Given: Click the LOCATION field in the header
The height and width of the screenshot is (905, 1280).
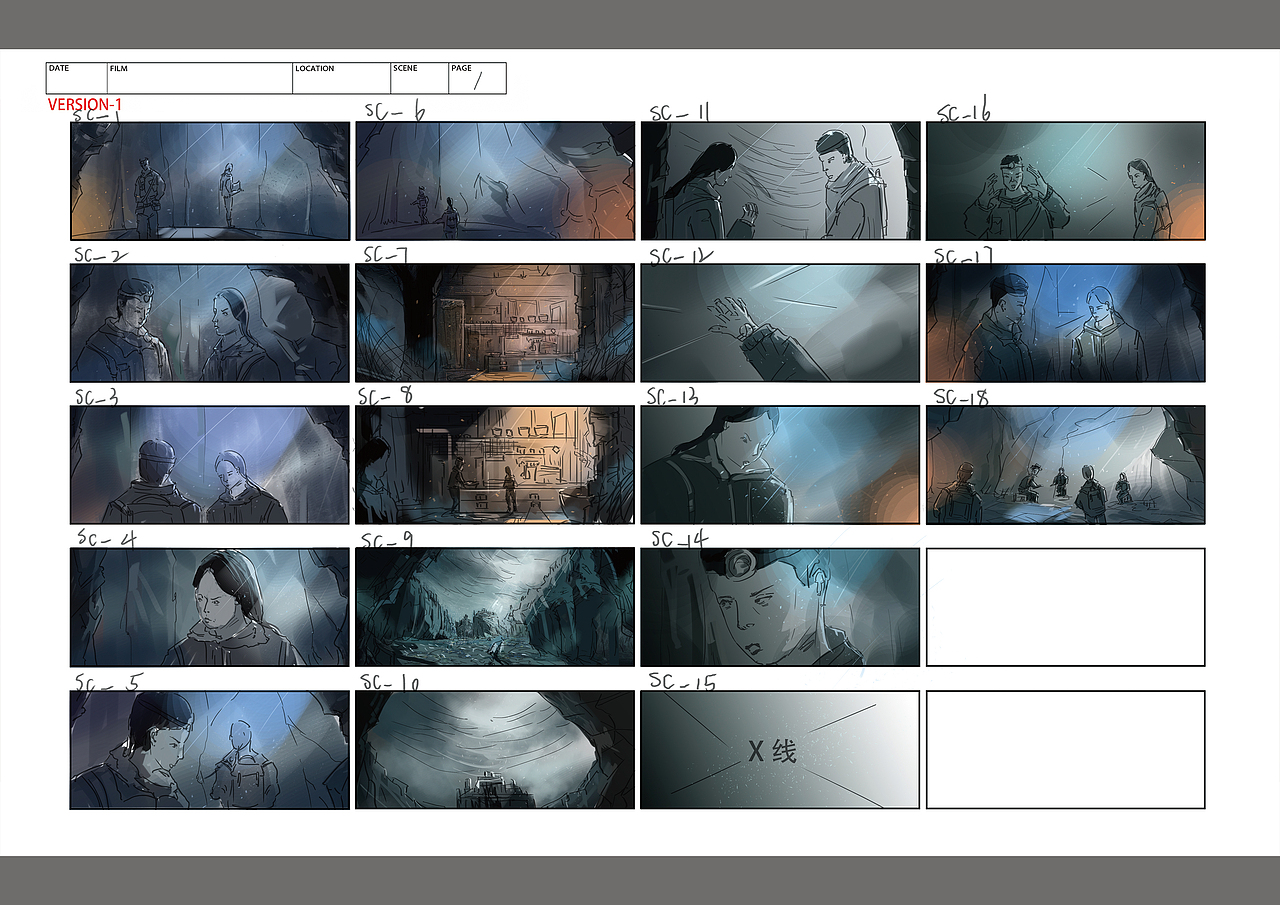Looking at the screenshot, I should click(341, 78).
